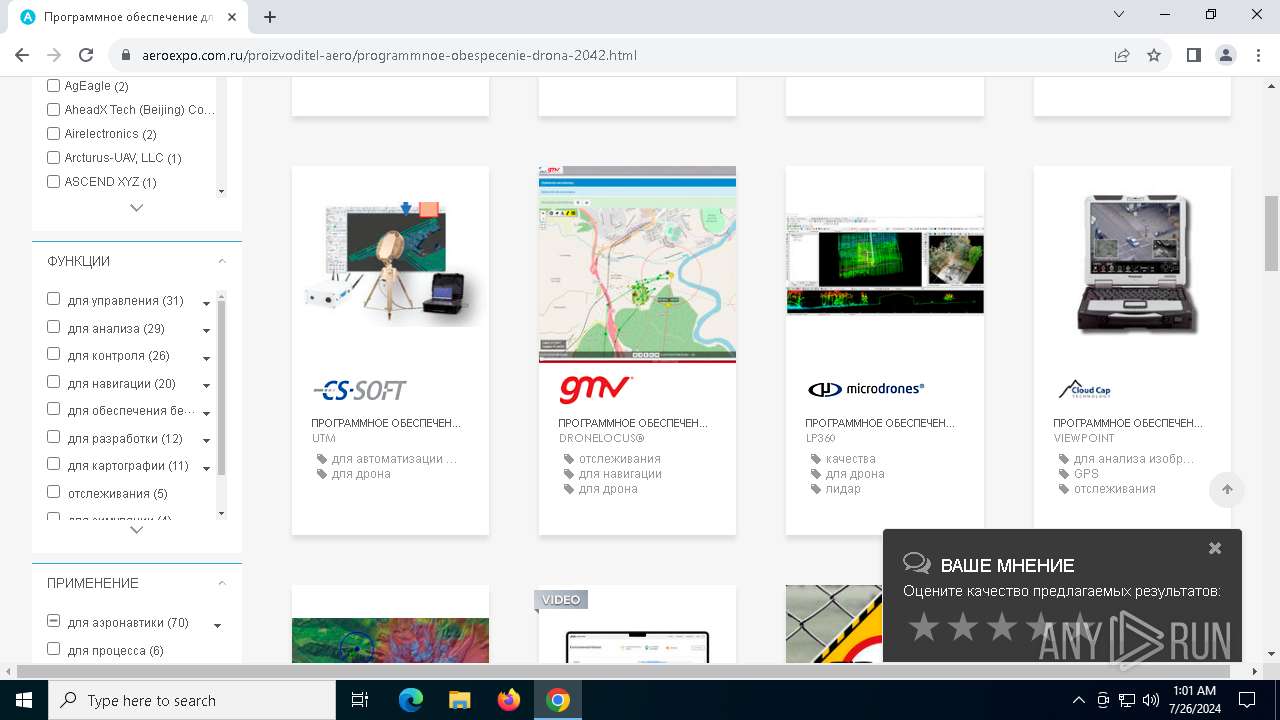Play the product with the VIDEO badge
The width and height of the screenshot is (1280, 720).
click(637, 625)
